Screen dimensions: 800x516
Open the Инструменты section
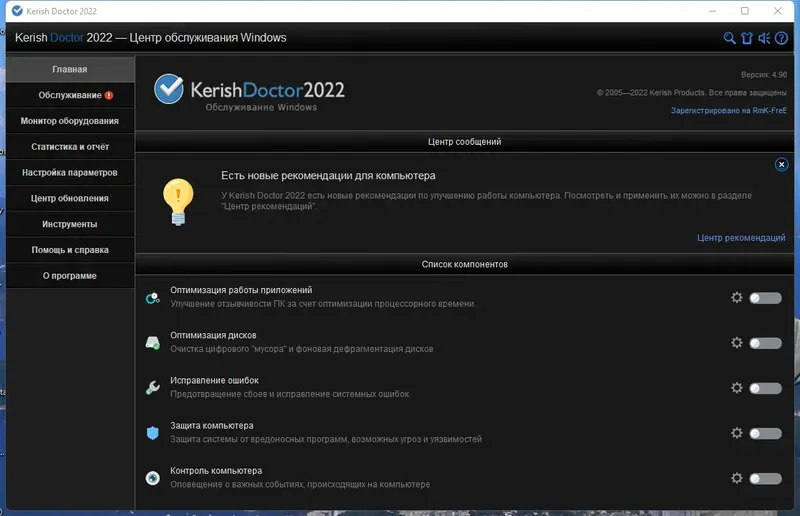[x=70, y=224]
